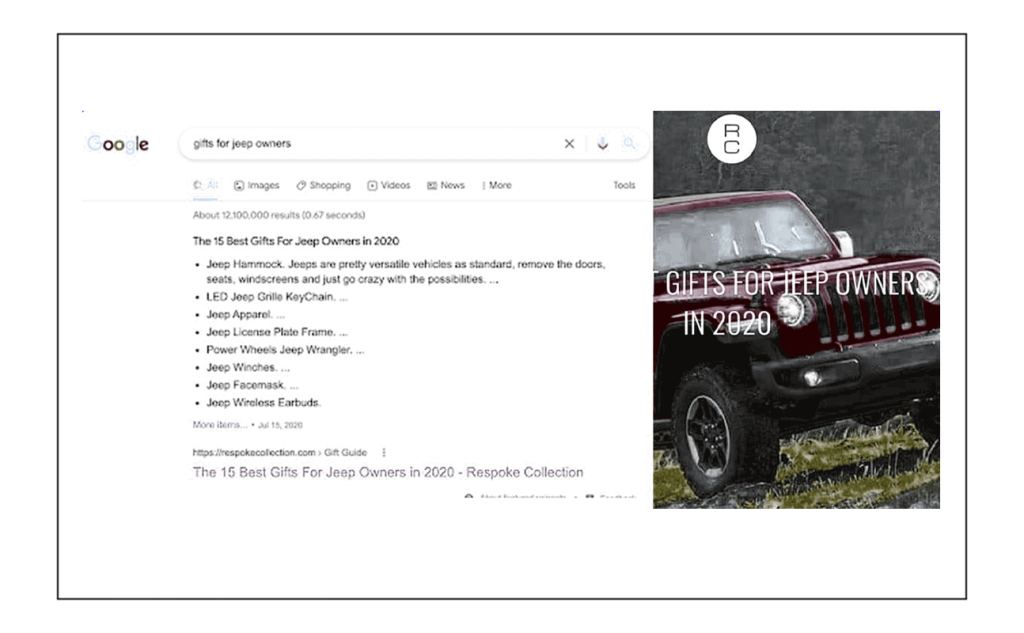
Task: Switch to the Videos tab
Action: point(389,186)
